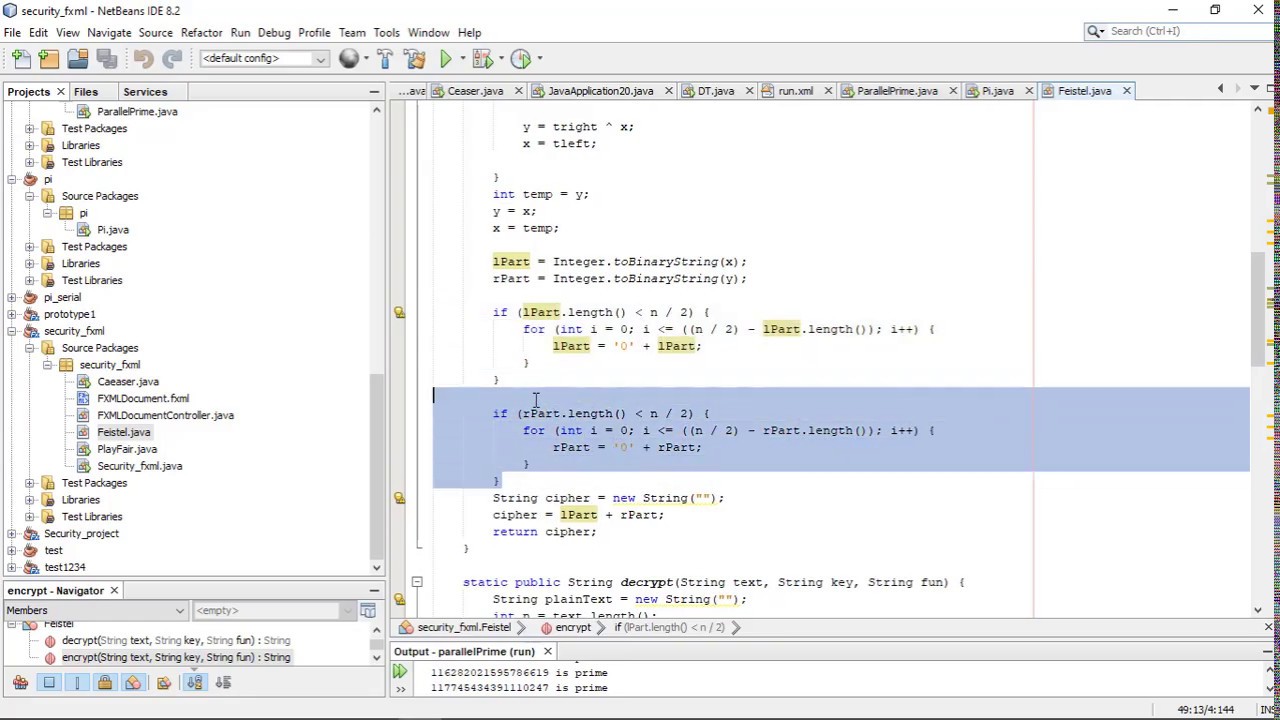The width and height of the screenshot is (1280, 720).
Task: Click the New File toolbar icon
Action: [21, 59]
